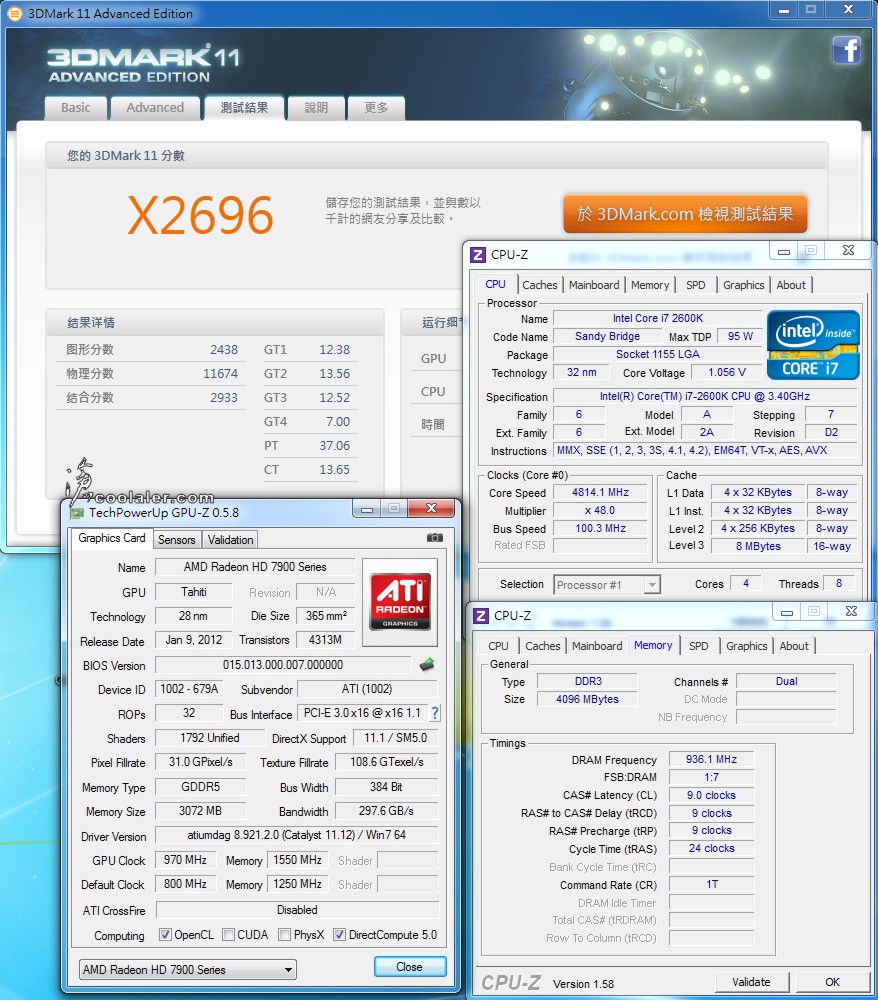Open Graphics tab in upper CPU-Z window
The height and width of the screenshot is (1000, 878).
pos(743,285)
